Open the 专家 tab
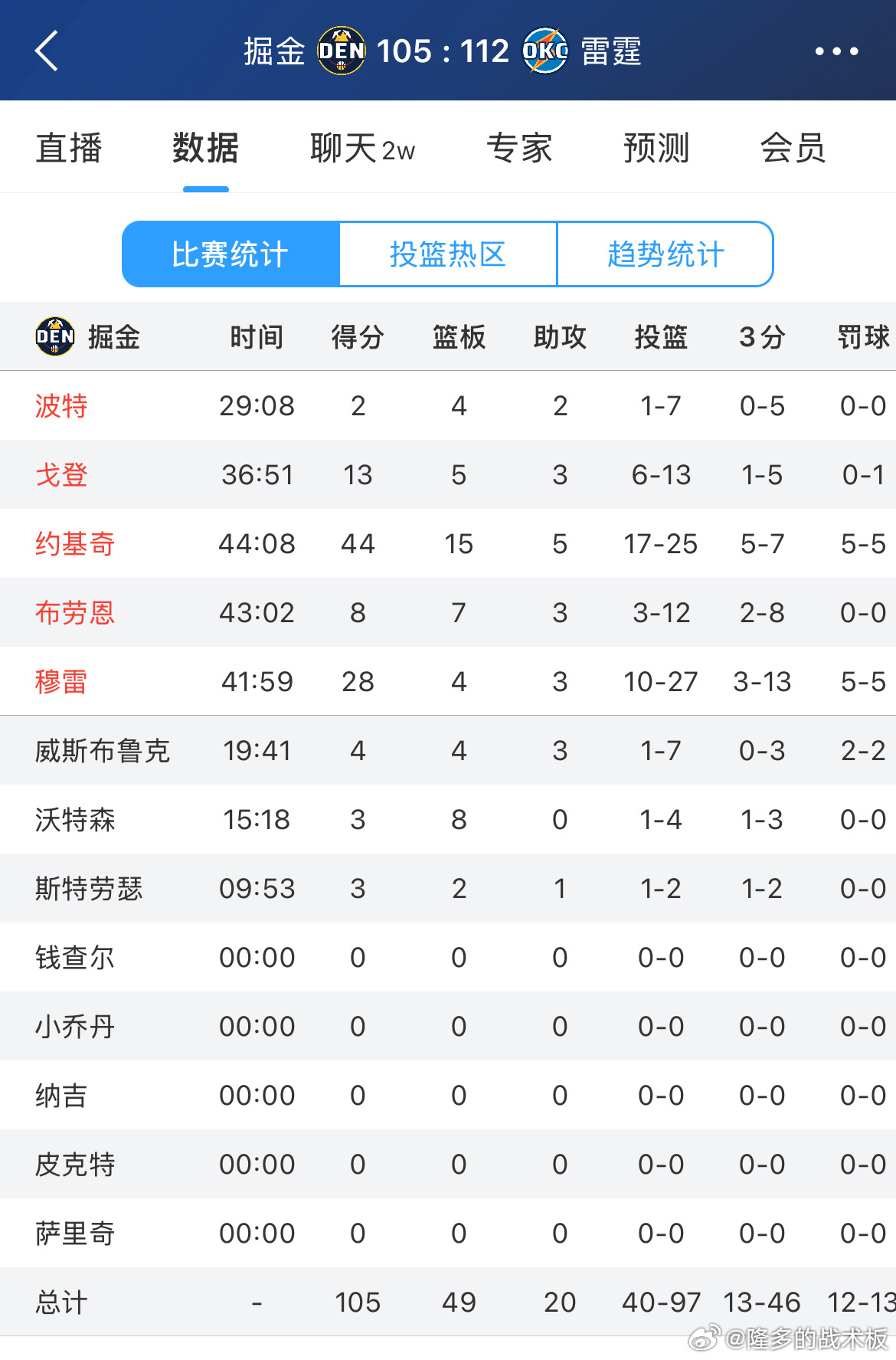 pyautogui.click(x=519, y=148)
